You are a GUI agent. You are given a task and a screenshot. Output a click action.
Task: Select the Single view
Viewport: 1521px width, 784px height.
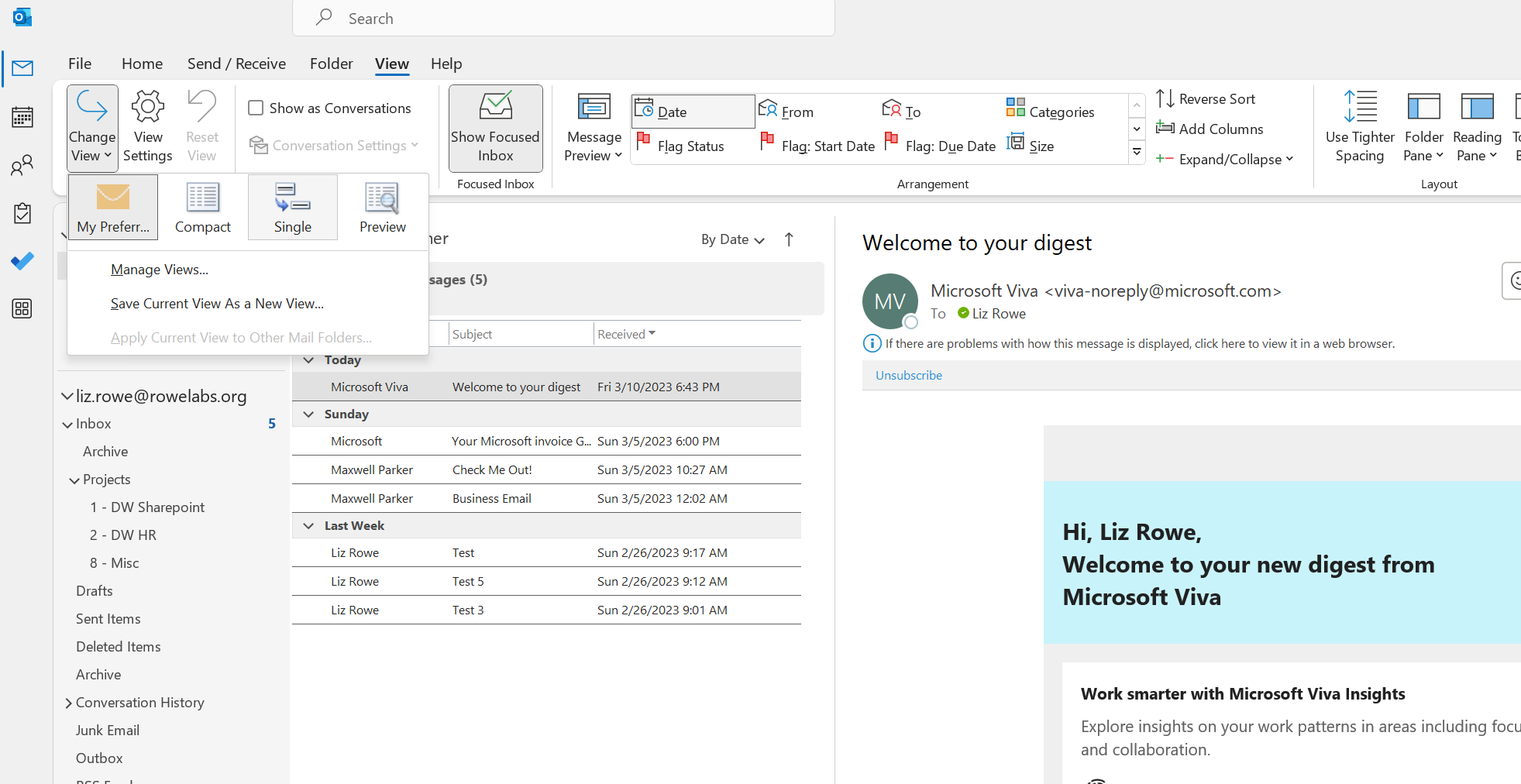pyautogui.click(x=293, y=208)
